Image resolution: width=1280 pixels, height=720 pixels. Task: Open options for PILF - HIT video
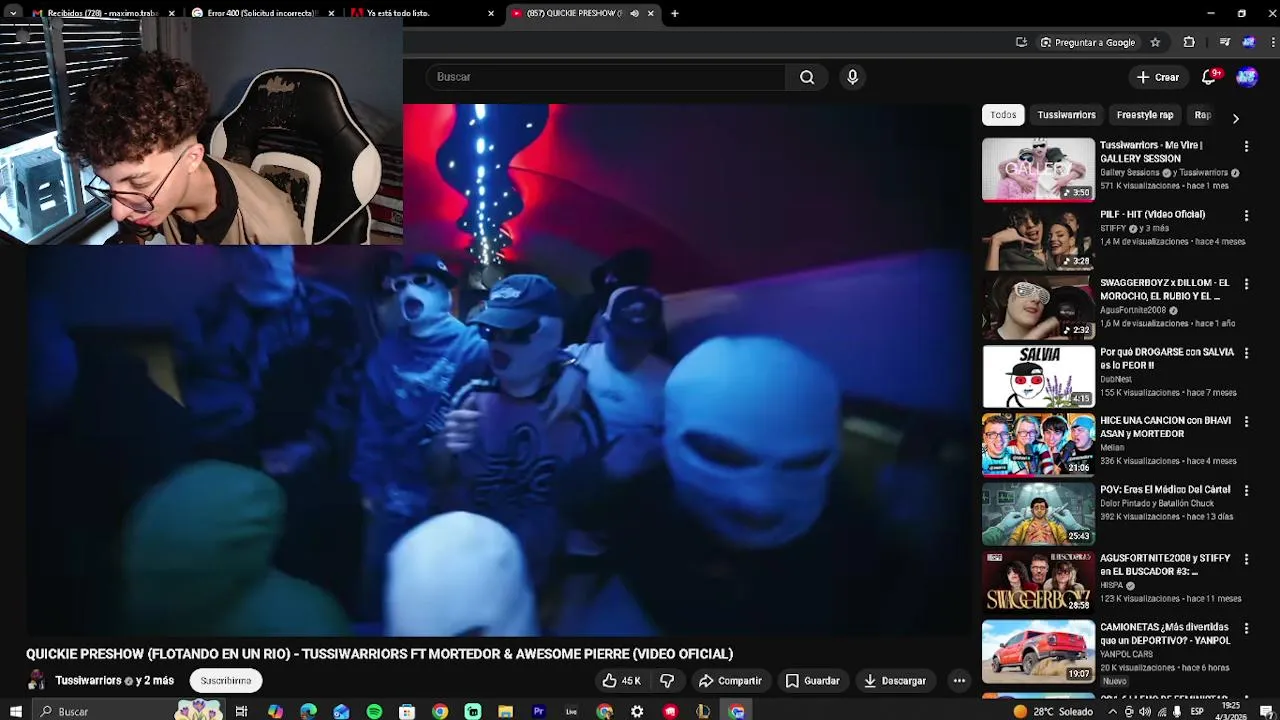(x=1246, y=215)
